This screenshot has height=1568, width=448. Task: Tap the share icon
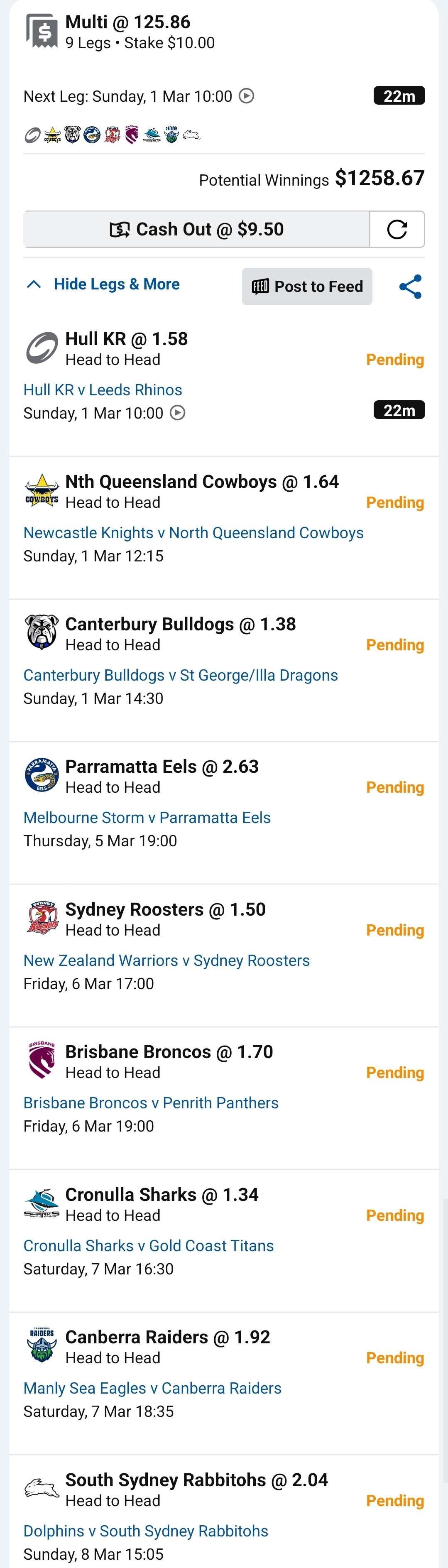pos(410,287)
